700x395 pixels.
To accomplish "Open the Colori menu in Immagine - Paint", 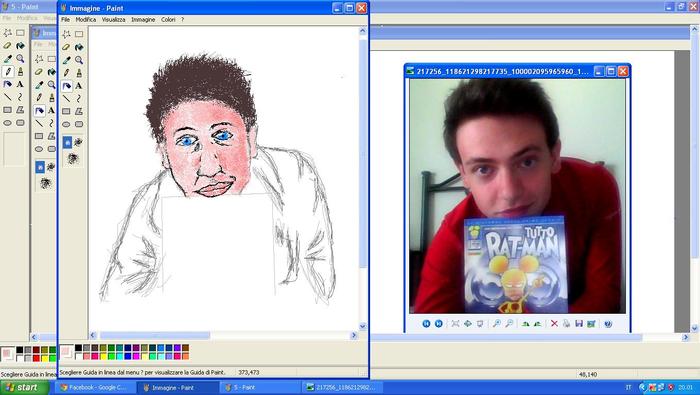I will pos(168,20).
